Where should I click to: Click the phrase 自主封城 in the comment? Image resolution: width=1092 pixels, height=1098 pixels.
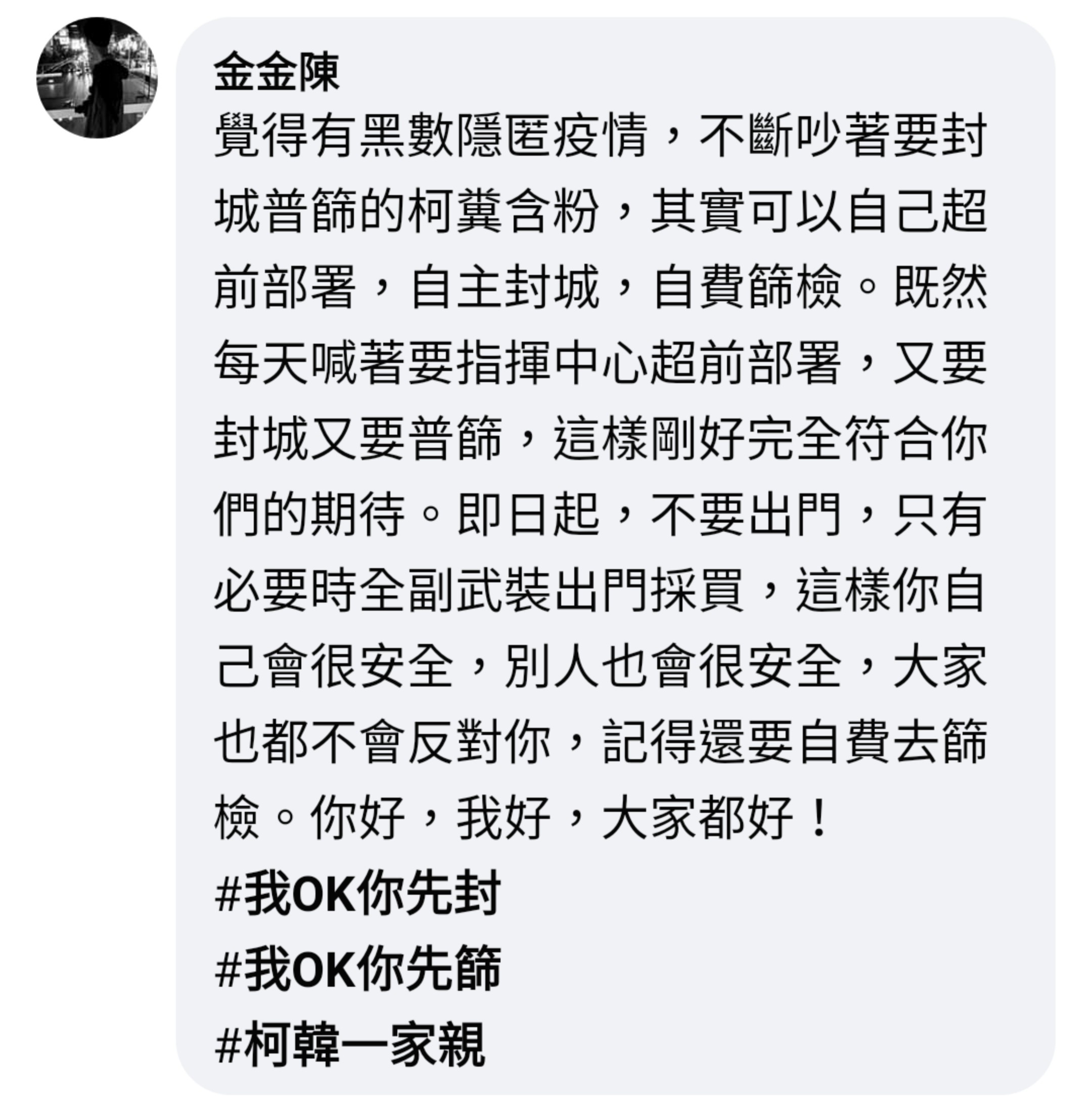tap(505, 288)
